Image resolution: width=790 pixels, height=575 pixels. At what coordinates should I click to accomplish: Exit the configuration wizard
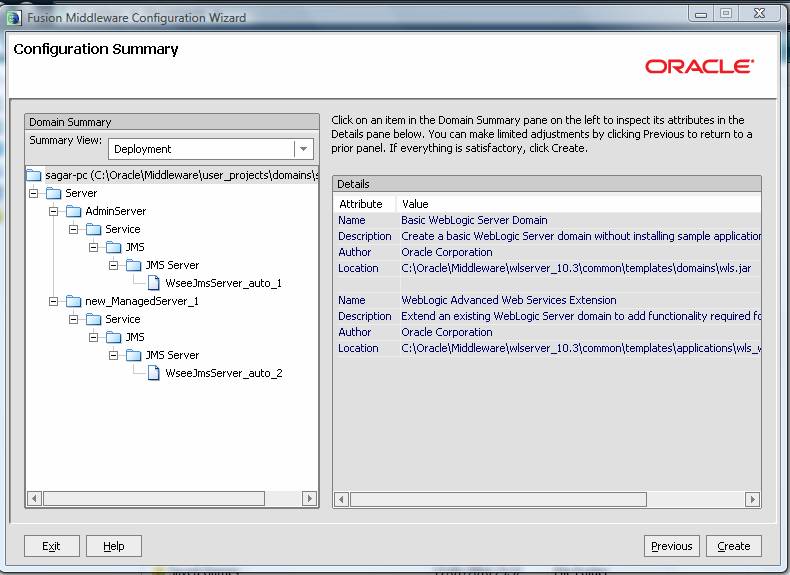[x=51, y=546]
